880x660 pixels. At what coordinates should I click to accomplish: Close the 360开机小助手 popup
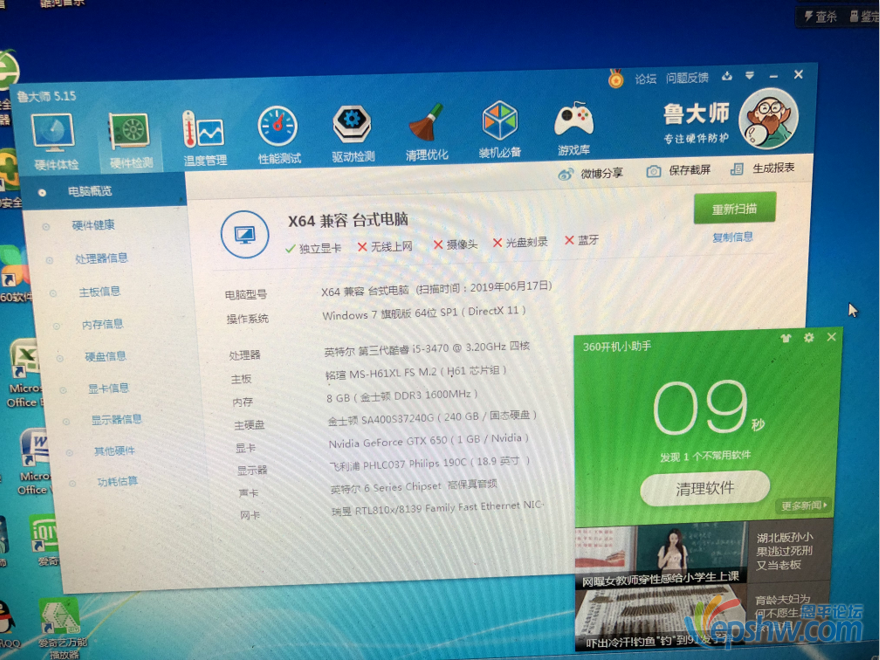[x=832, y=337]
